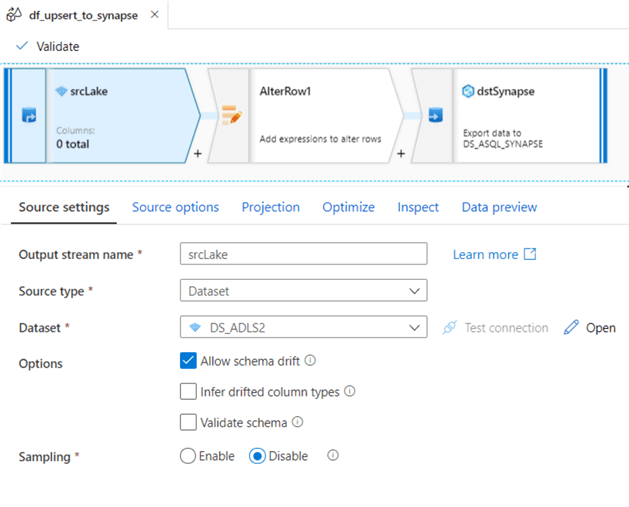
Task: Go to the Optimize tab
Action: tap(349, 207)
